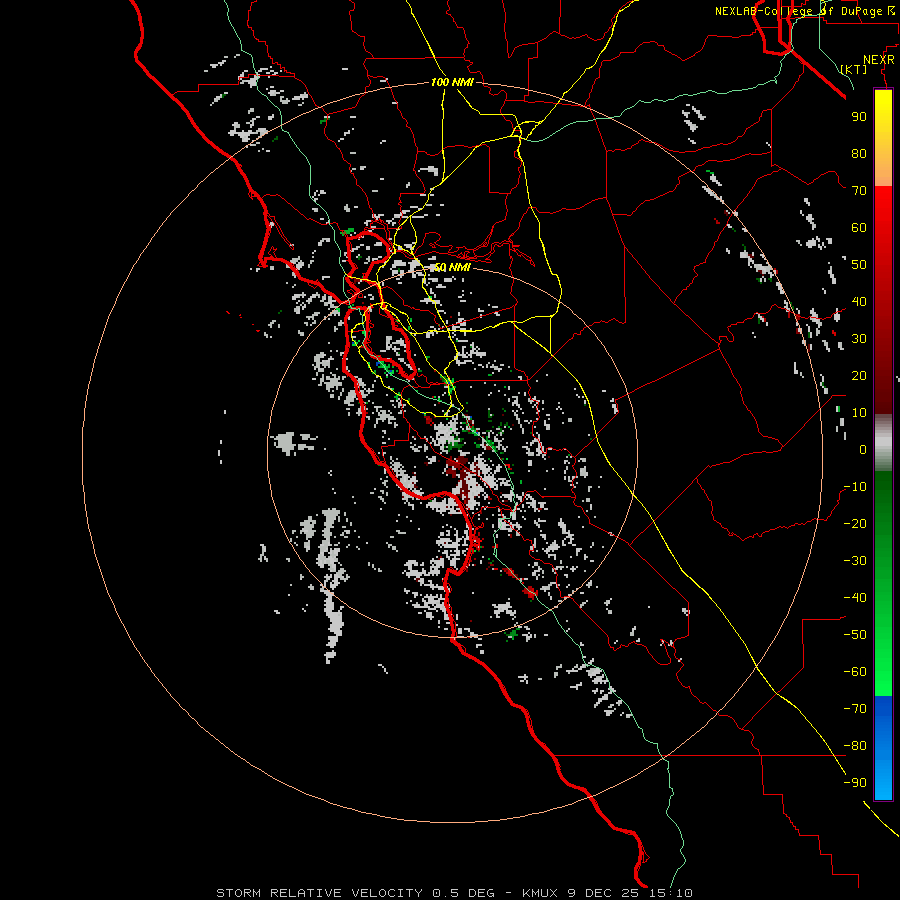This screenshot has width=900, height=900.
Task: Click the 80 value on velocity scale
Action: 859,153
